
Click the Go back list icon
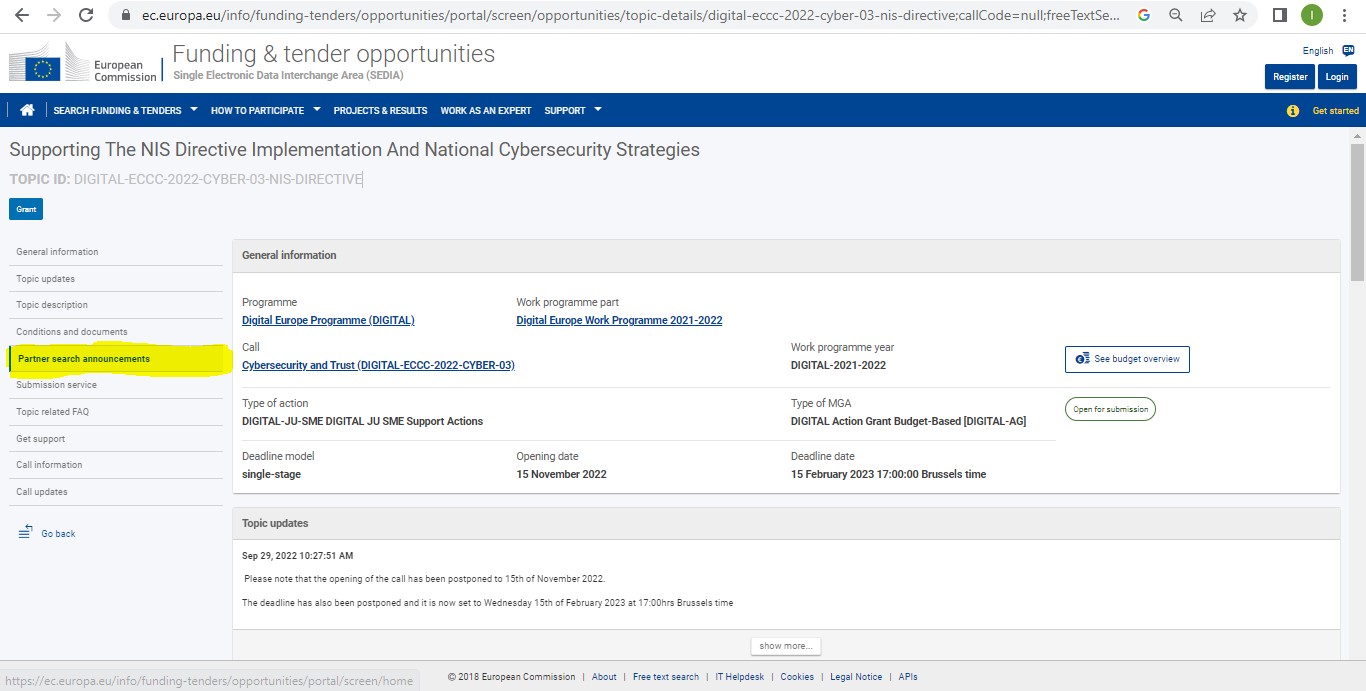pos(25,532)
